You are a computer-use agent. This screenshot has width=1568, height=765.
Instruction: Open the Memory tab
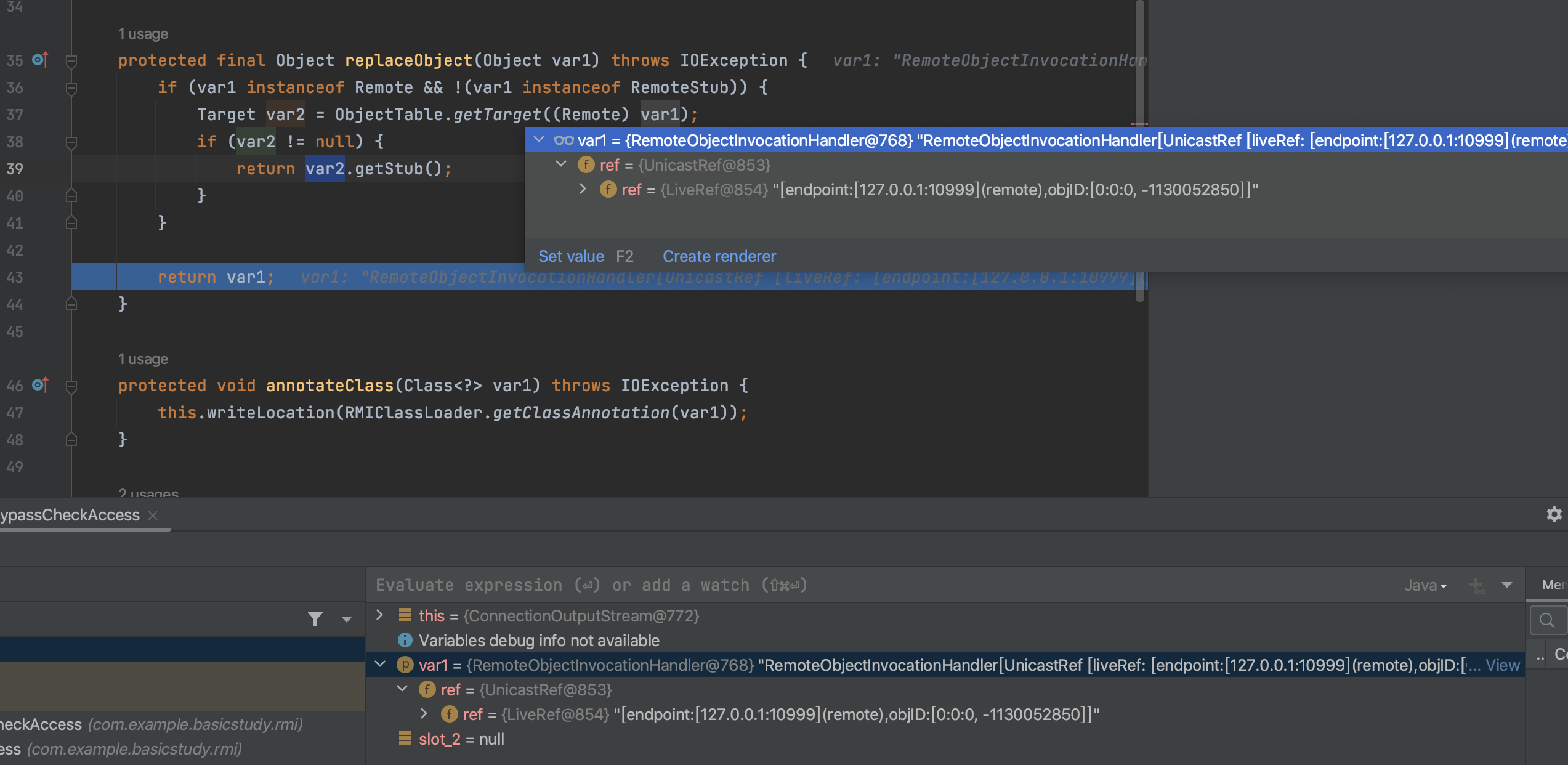[x=1554, y=585]
